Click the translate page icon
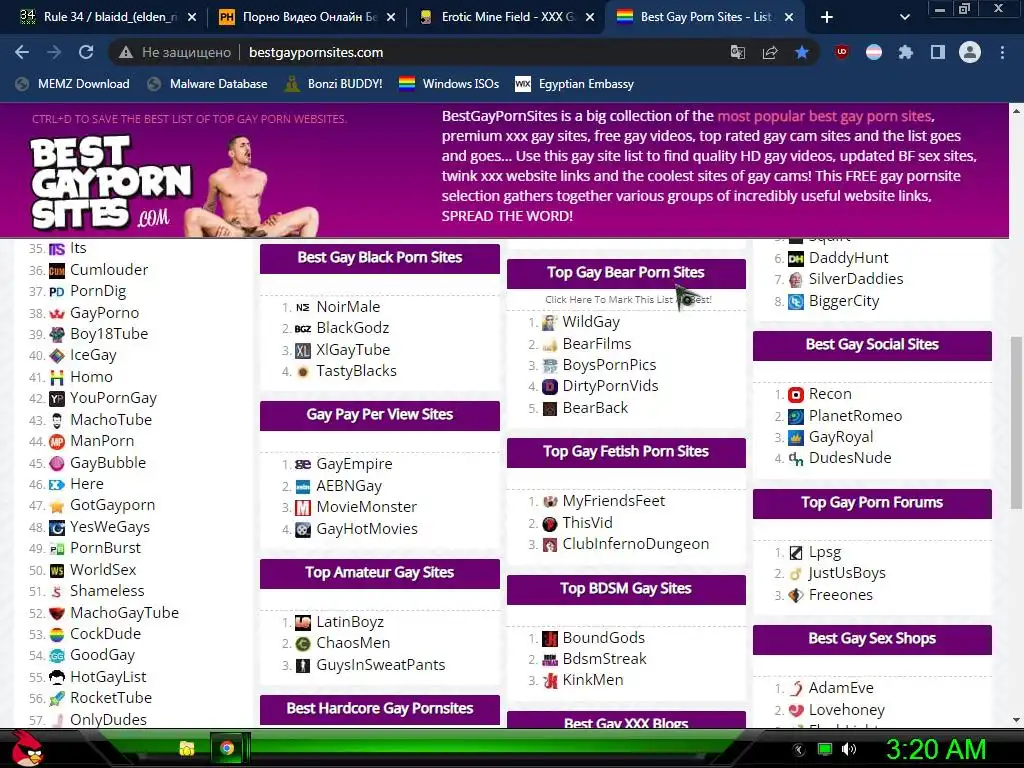 [x=738, y=52]
